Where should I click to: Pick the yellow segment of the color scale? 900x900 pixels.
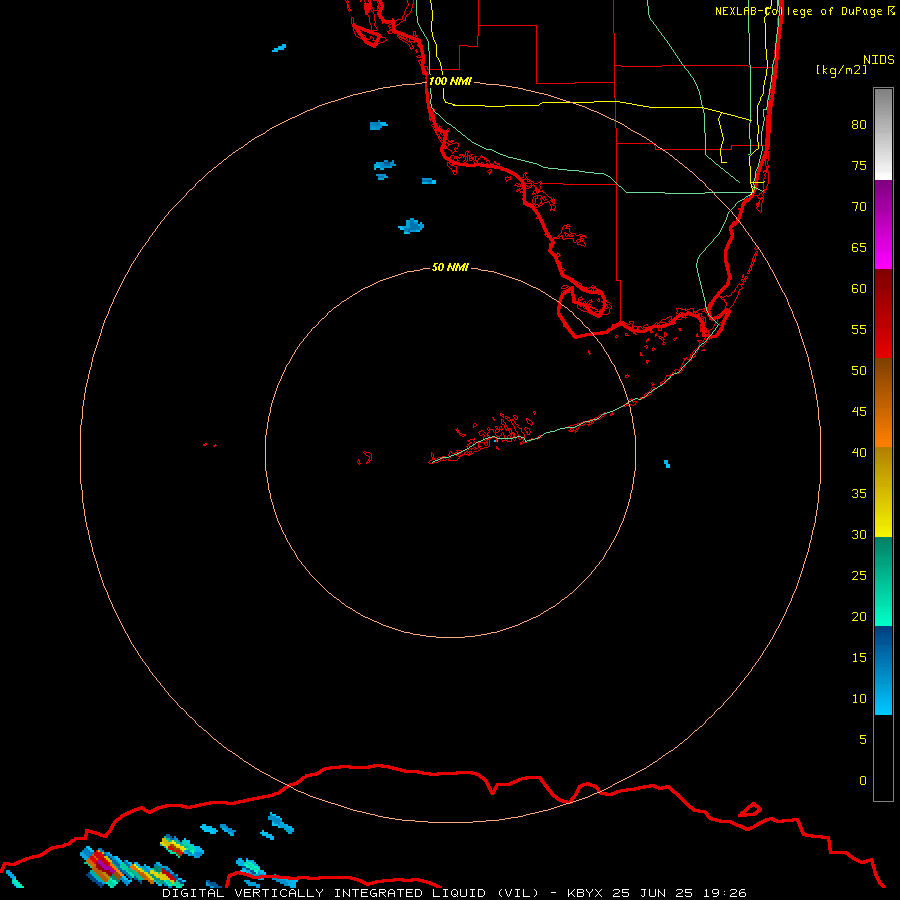coord(883,492)
